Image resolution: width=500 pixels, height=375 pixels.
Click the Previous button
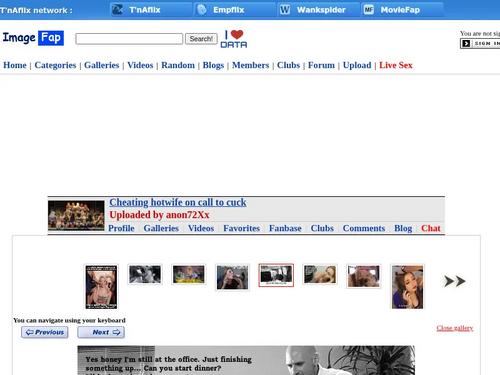(x=45, y=332)
